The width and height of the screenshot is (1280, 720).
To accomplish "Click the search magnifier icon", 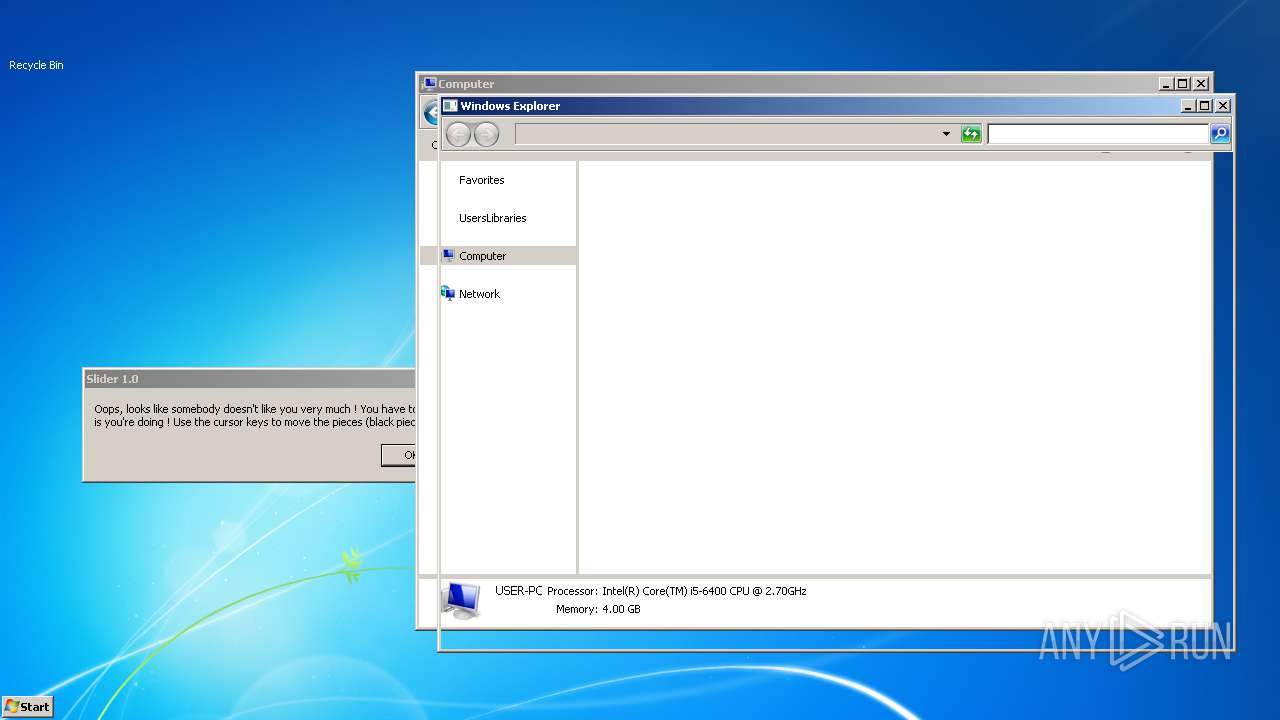I will [x=1220, y=134].
